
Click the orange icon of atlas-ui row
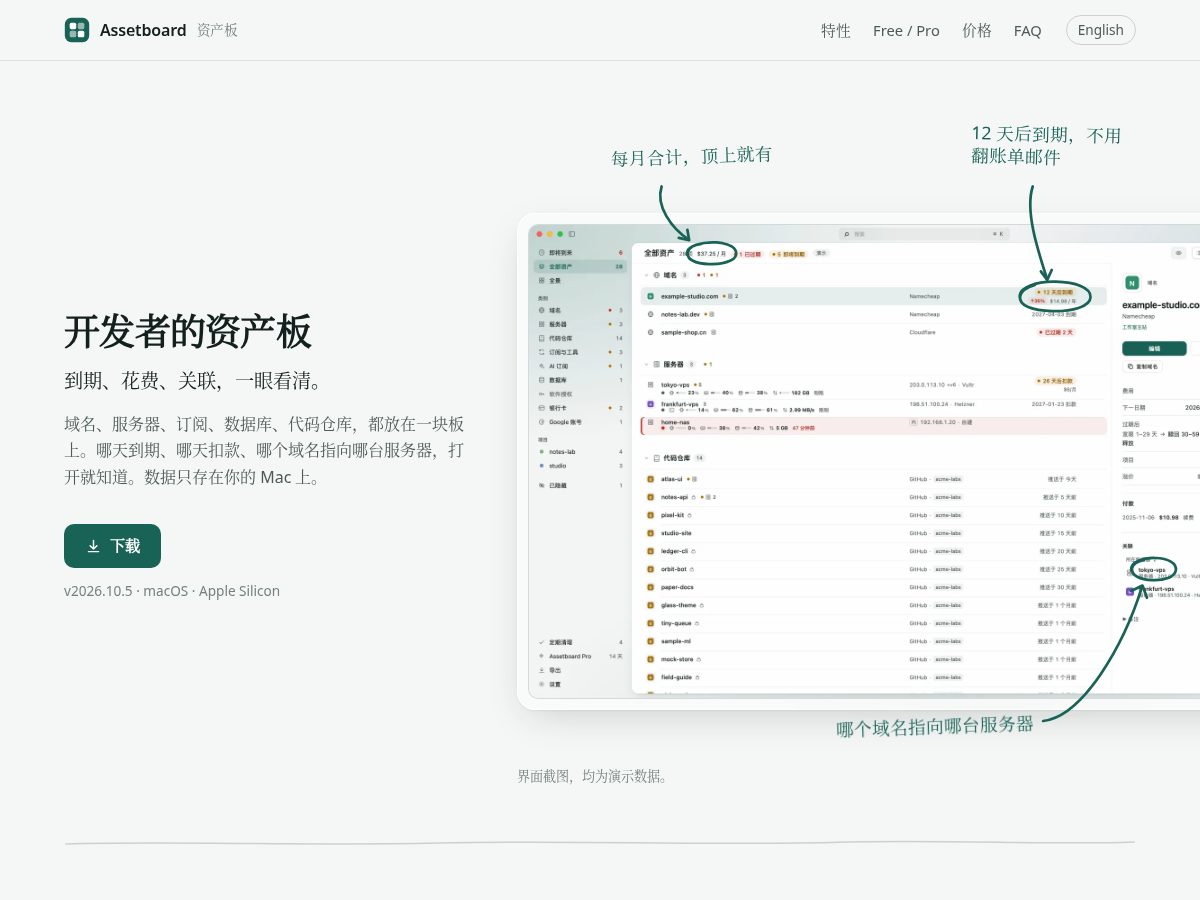[650, 479]
